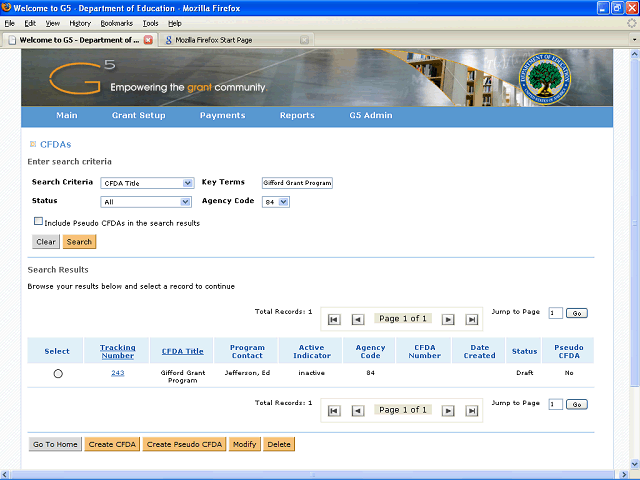Click the Delete button

[279, 444]
